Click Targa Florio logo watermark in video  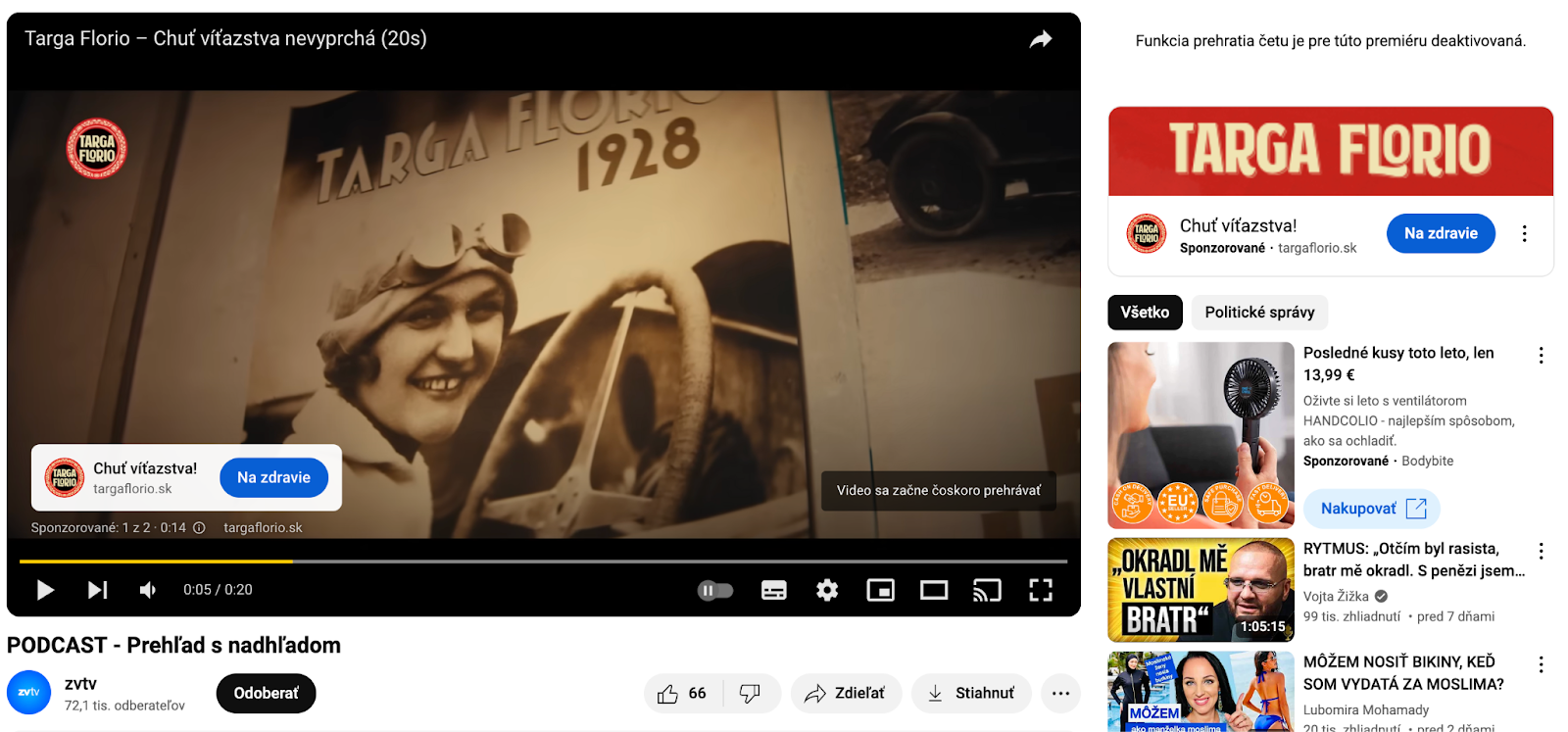(96, 149)
